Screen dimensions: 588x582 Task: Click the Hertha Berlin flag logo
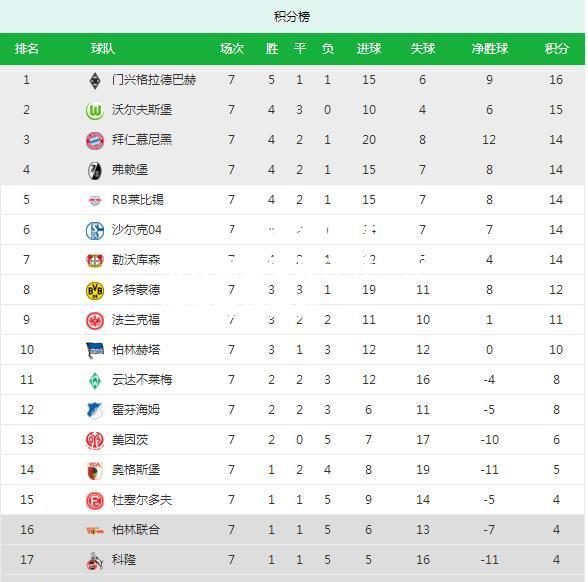click(x=95, y=350)
